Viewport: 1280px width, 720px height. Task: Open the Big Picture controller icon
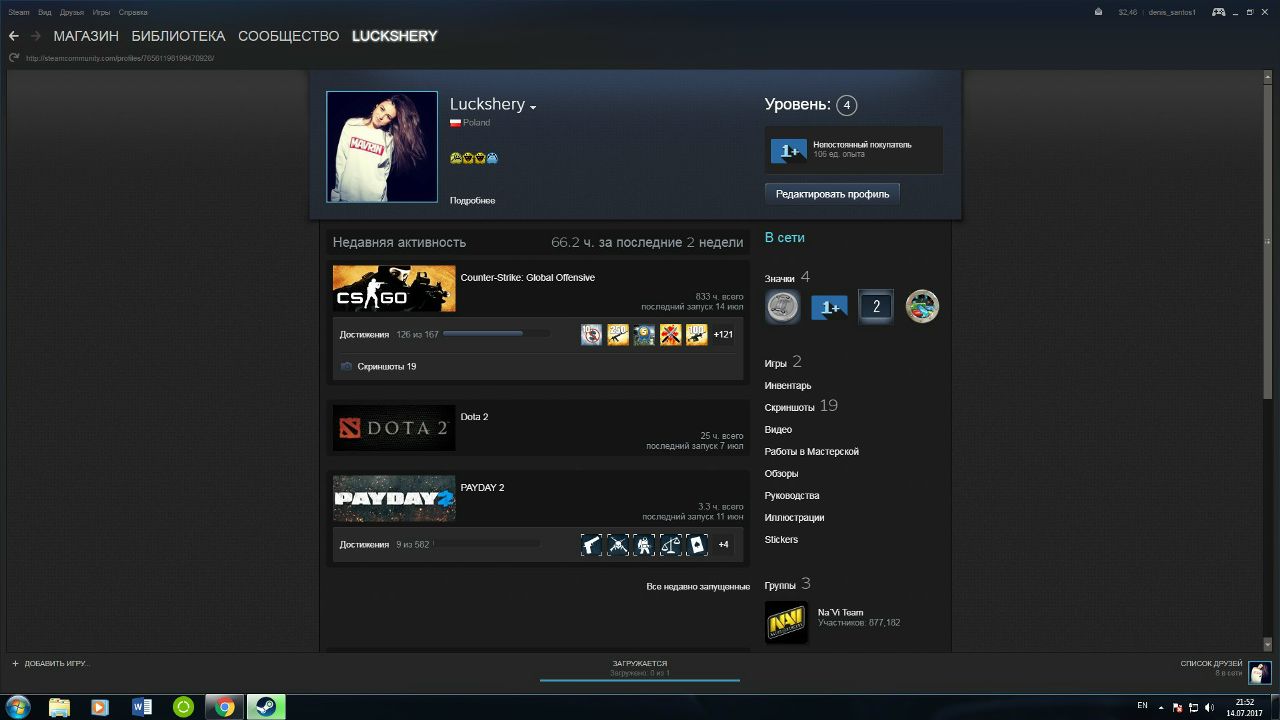1219,12
